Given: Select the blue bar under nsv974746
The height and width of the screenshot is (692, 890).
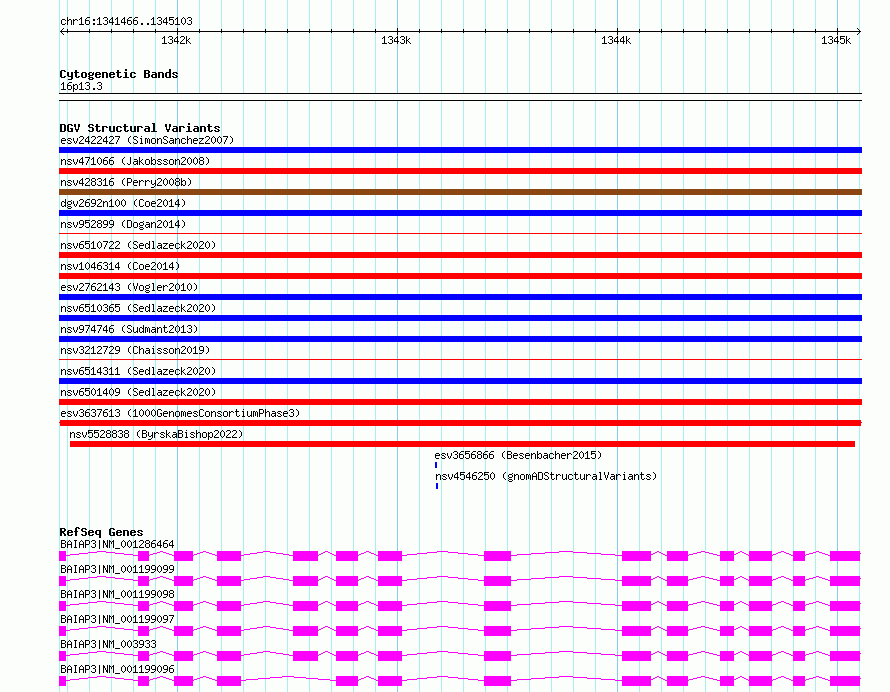Looking at the screenshot, I should point(460,339).
